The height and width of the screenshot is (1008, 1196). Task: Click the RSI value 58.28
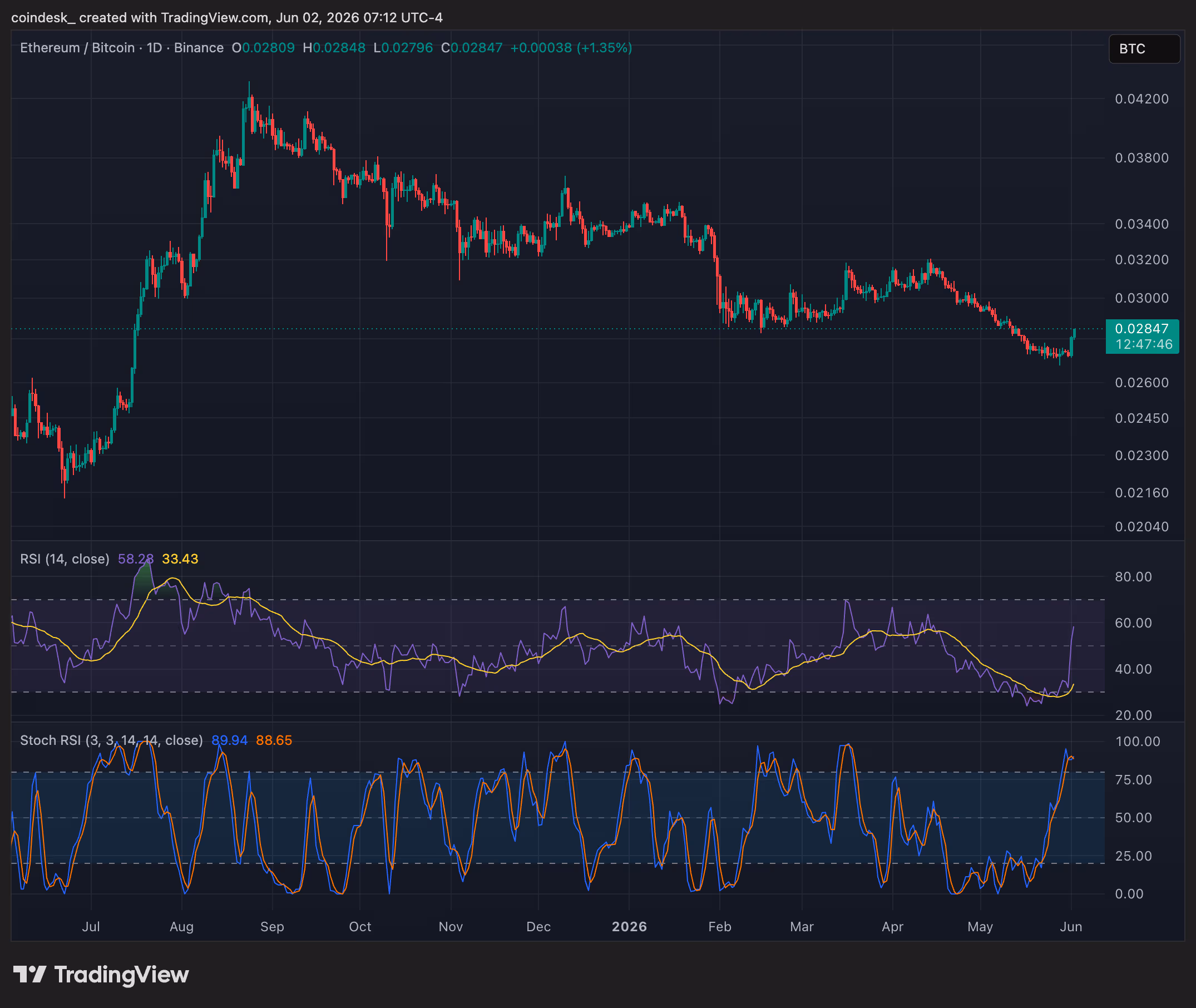[135, 559]
